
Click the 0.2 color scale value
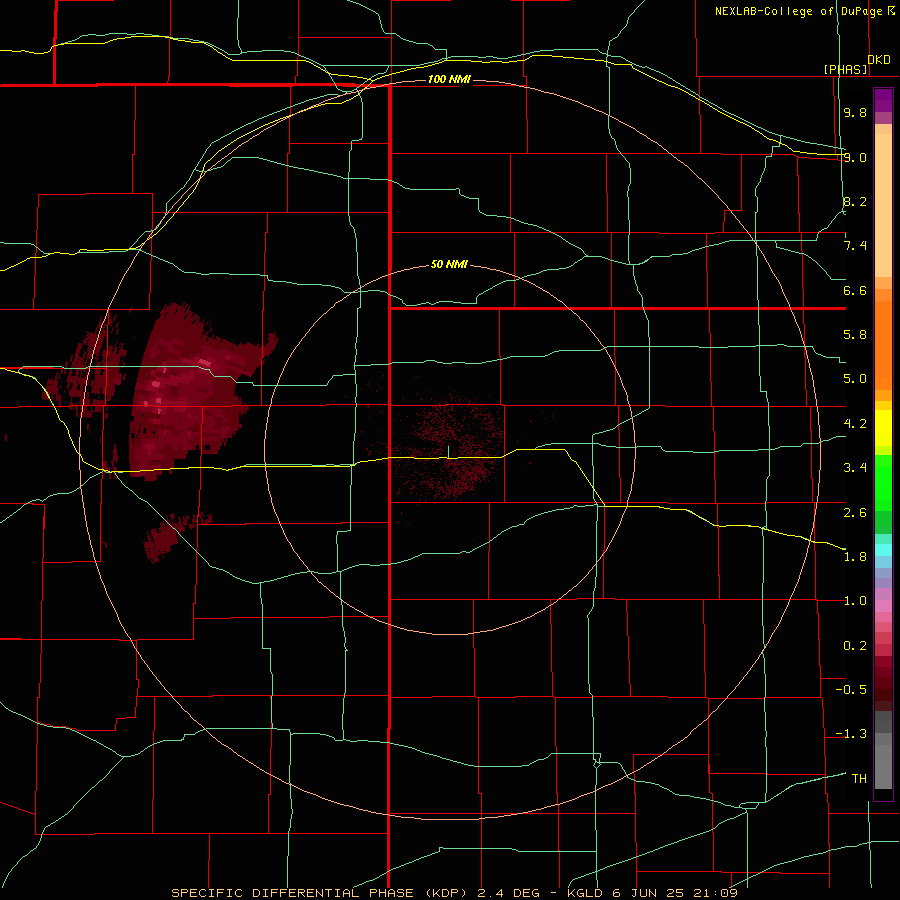pos(855,646)
